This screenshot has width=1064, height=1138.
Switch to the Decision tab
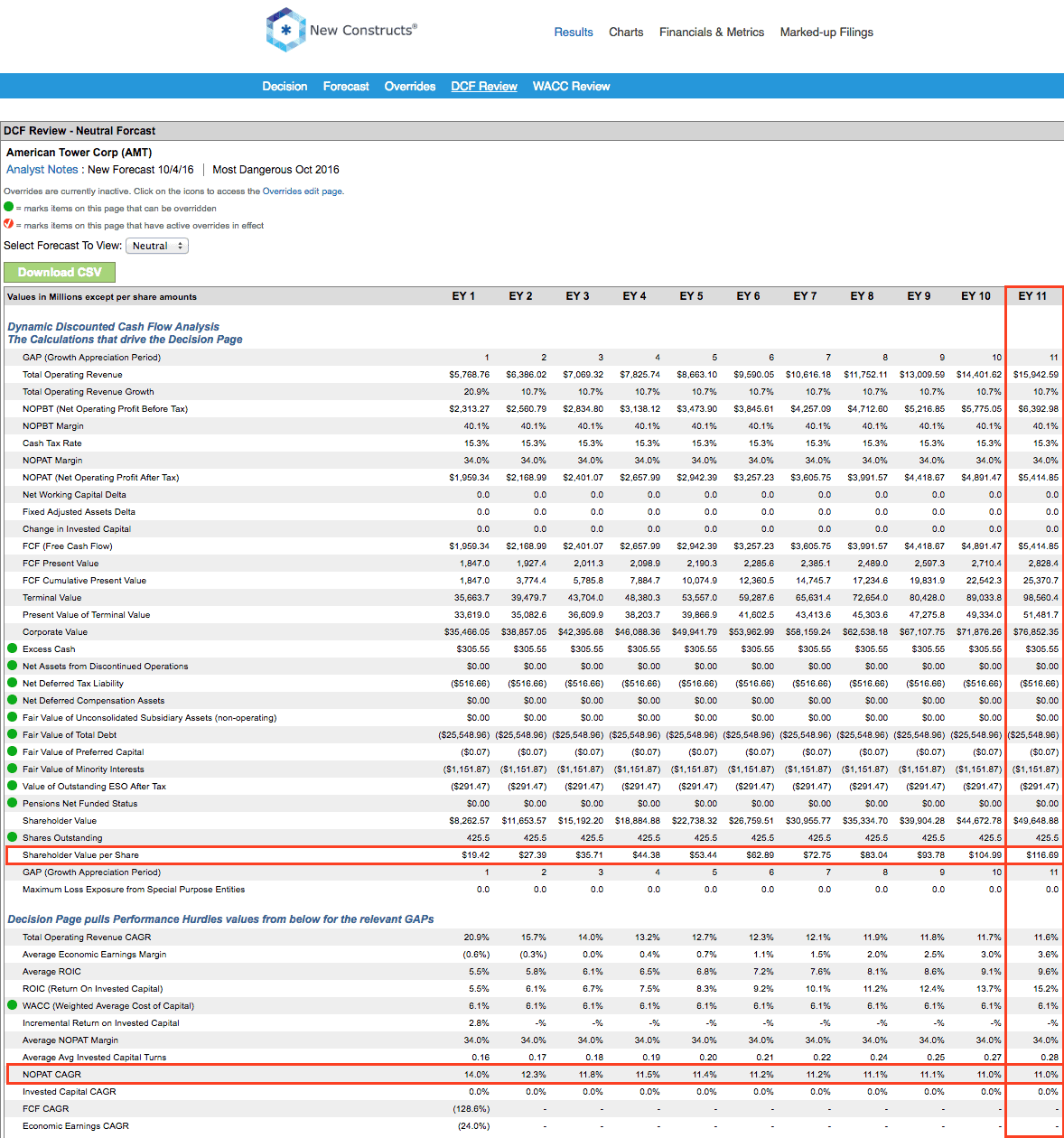tap(285, 87)
